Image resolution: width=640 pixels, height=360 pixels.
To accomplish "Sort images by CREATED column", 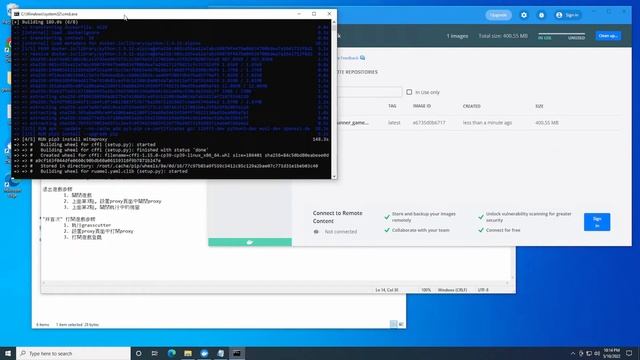I will click(471, 106).
